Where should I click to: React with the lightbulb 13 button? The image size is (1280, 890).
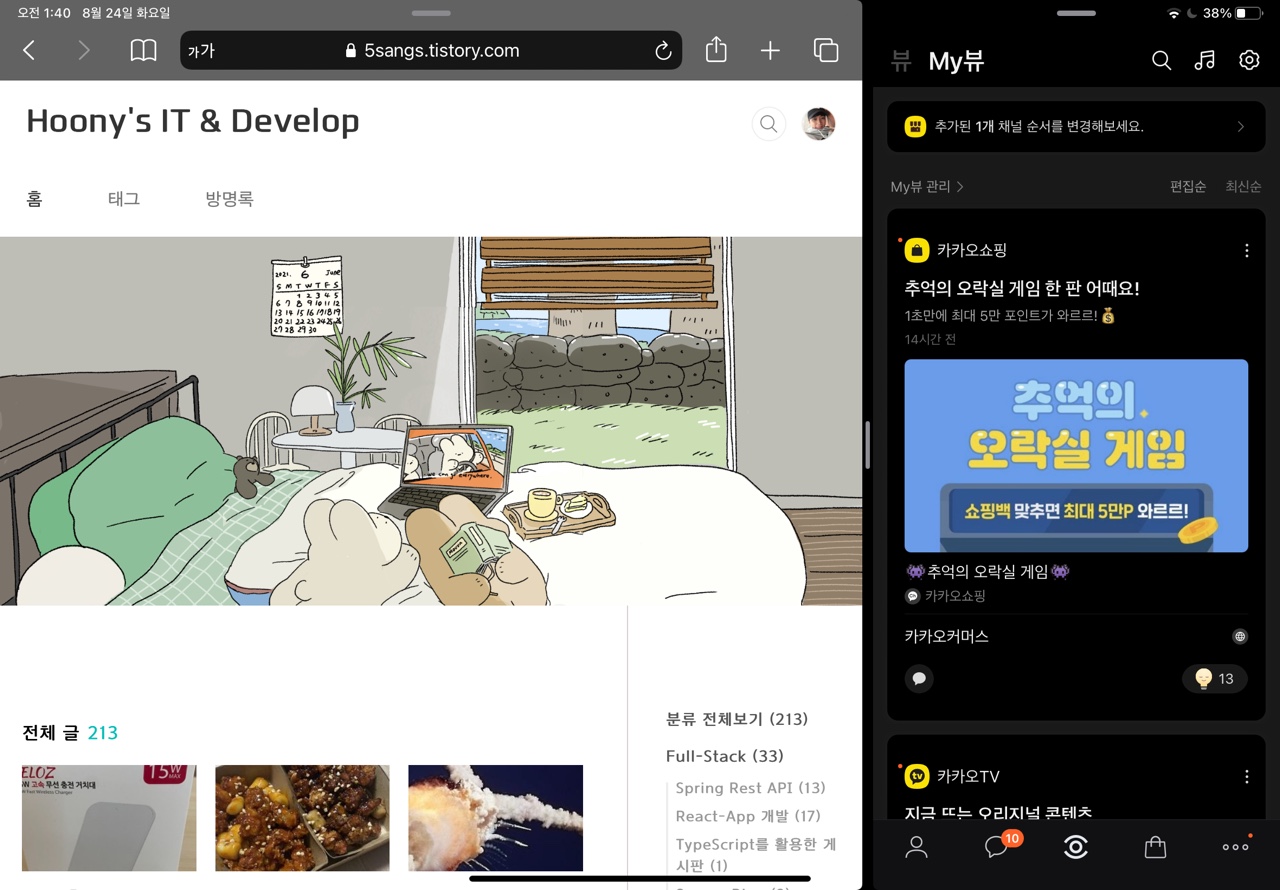(1215, 679)
